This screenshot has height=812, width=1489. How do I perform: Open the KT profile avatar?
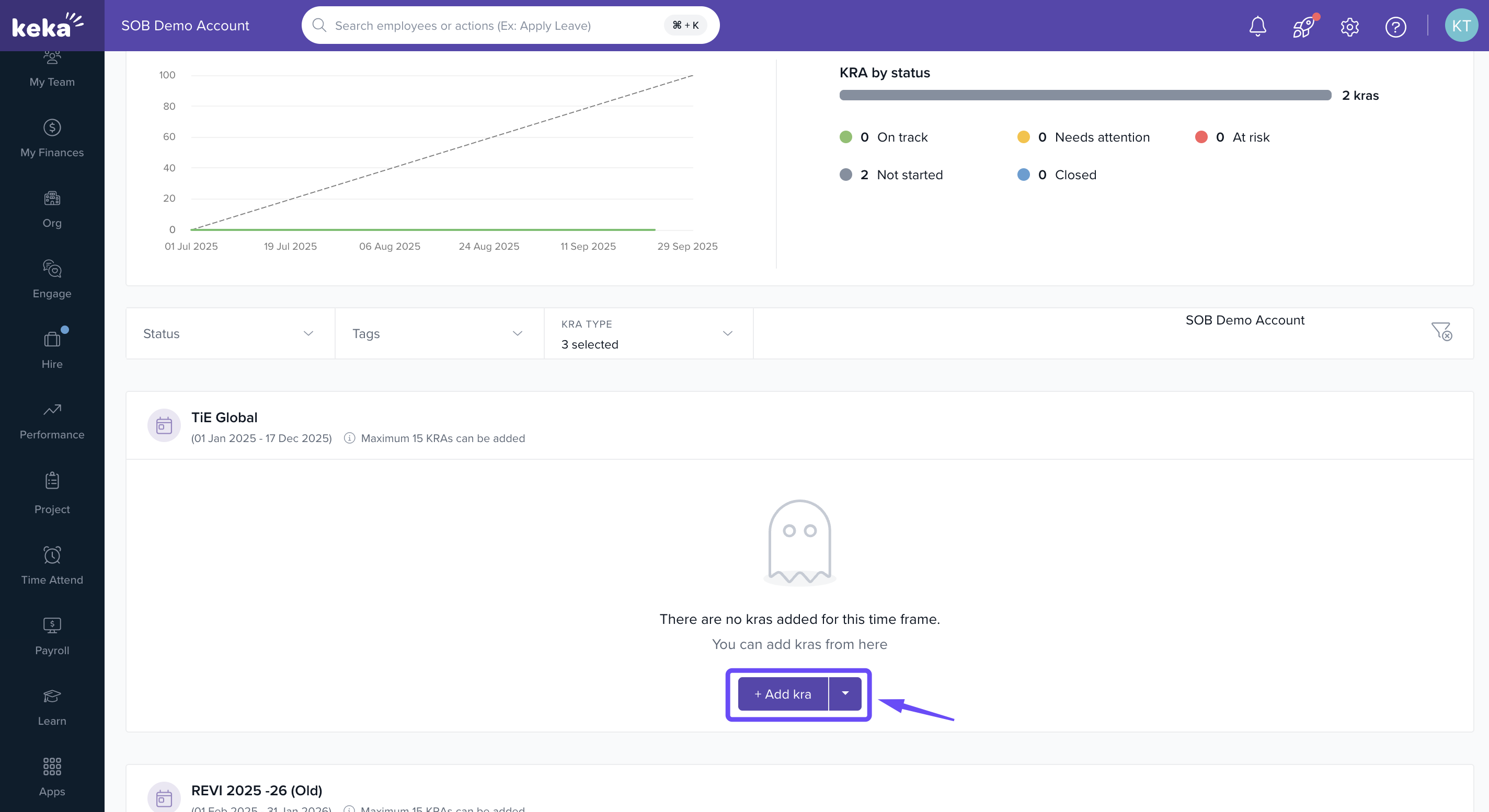1461,26
